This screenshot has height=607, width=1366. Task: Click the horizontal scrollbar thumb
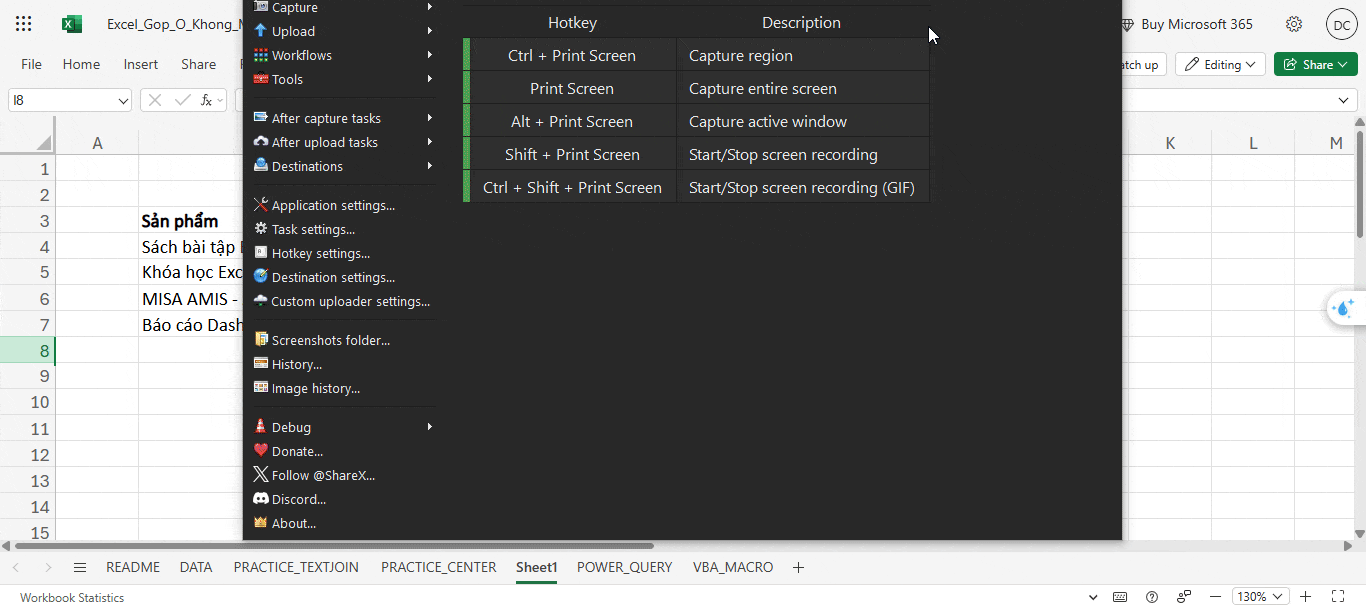(x=334, y=546)
